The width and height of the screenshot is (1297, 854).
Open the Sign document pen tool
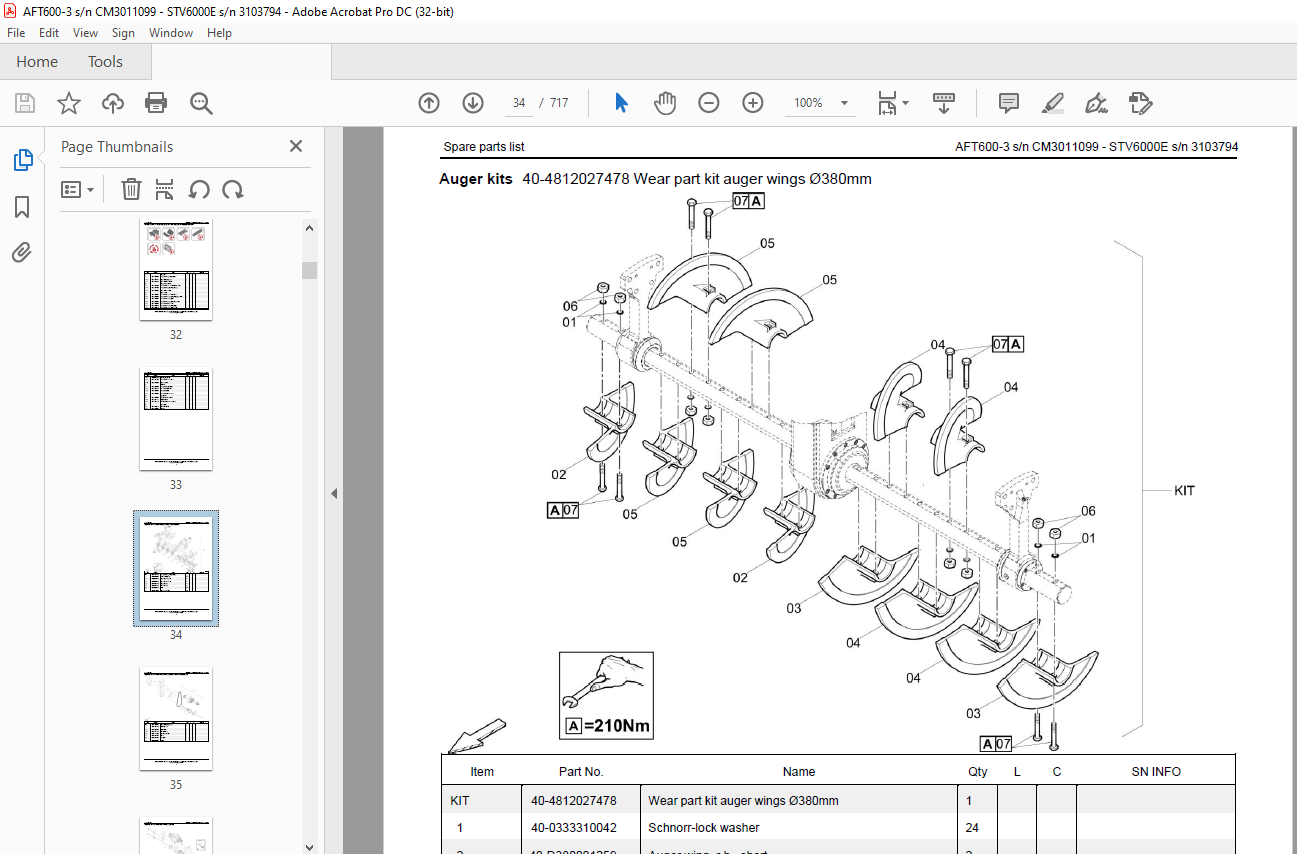point(1097,103)
